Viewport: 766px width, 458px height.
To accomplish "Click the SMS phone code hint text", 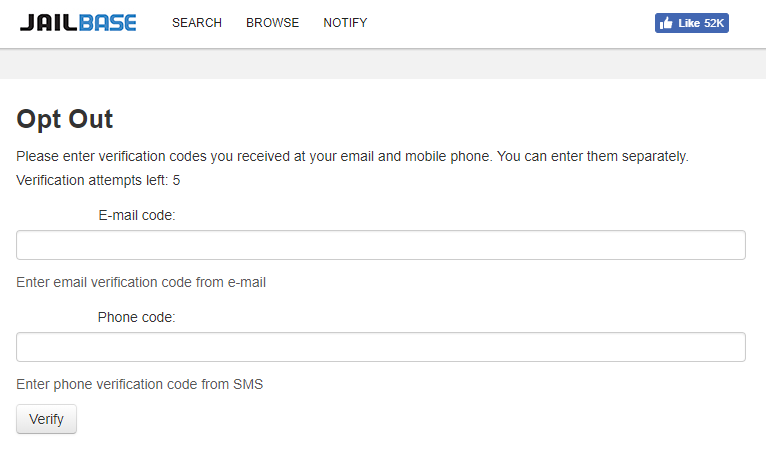I will (x=140, y=384).
